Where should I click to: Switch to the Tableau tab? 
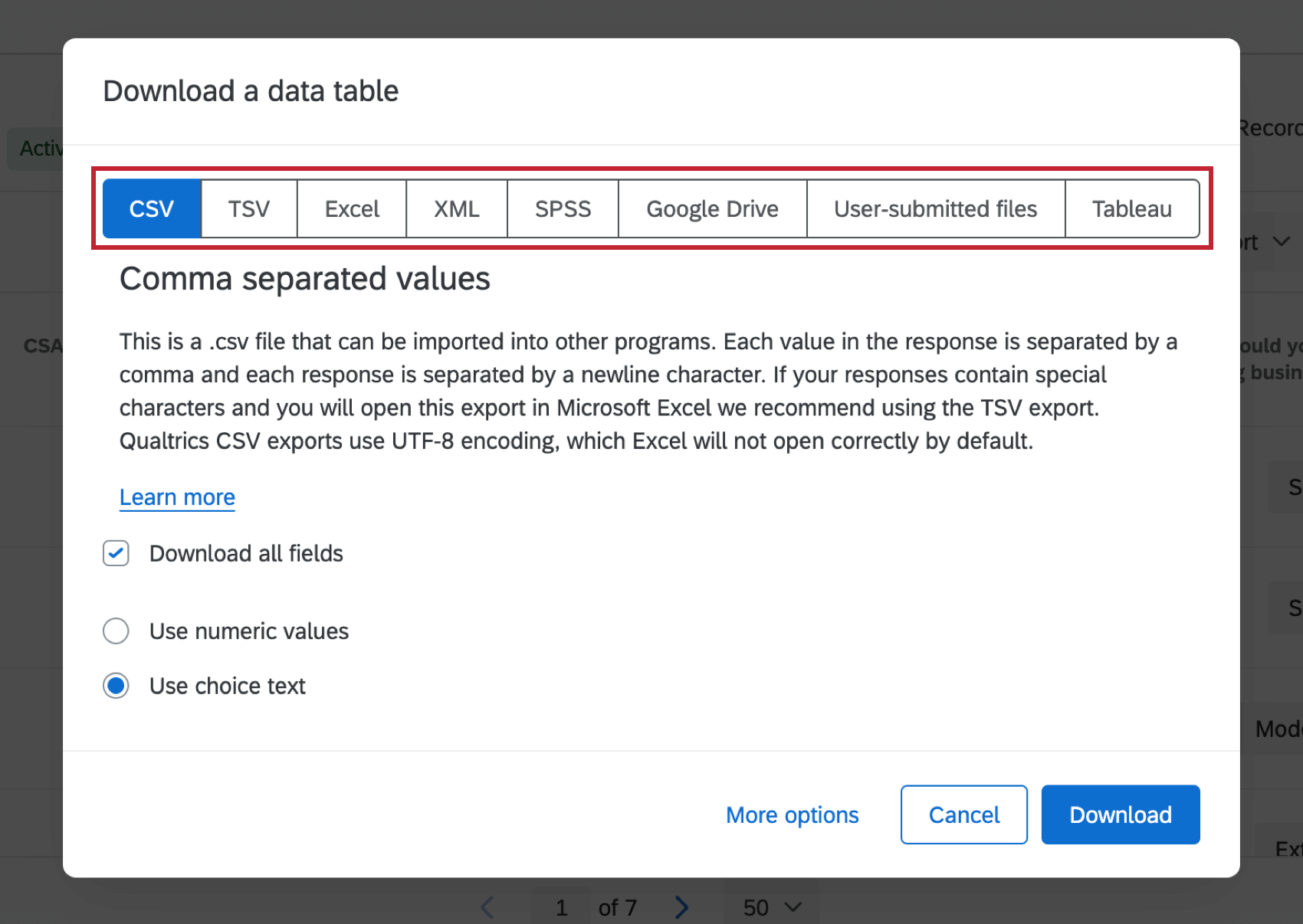pyautogui.click(x=1132, y=208)
